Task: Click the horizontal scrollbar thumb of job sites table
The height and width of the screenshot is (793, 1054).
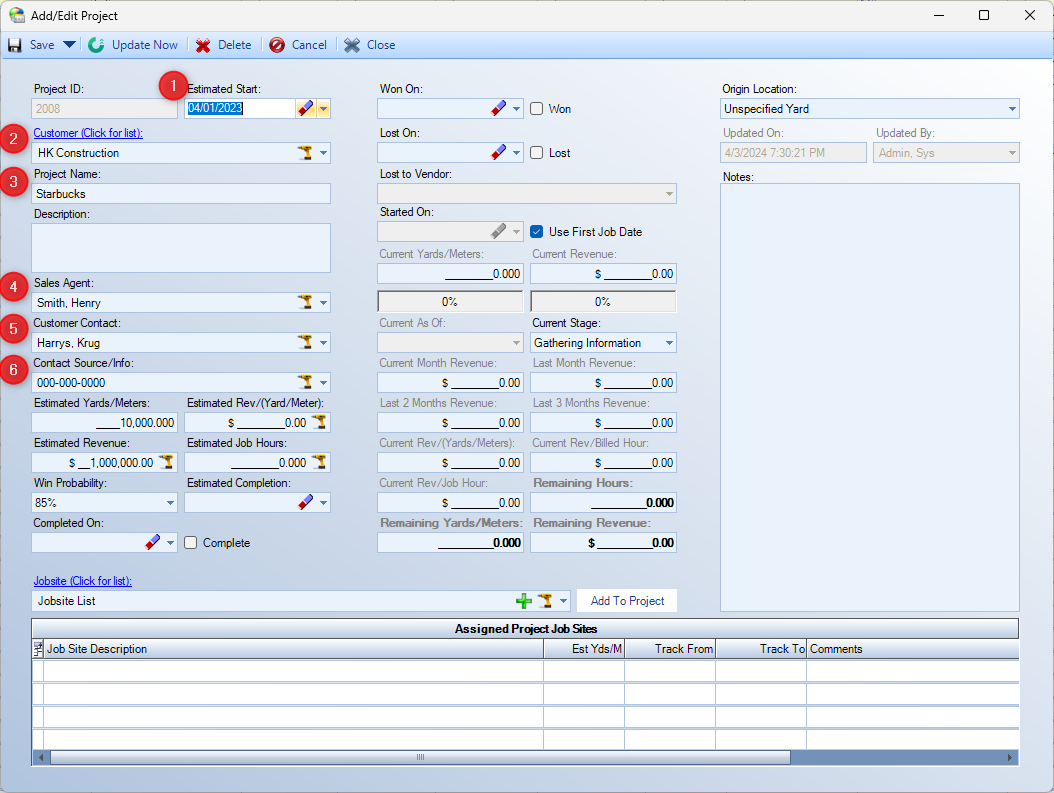Action: click(x=420, y=757)
